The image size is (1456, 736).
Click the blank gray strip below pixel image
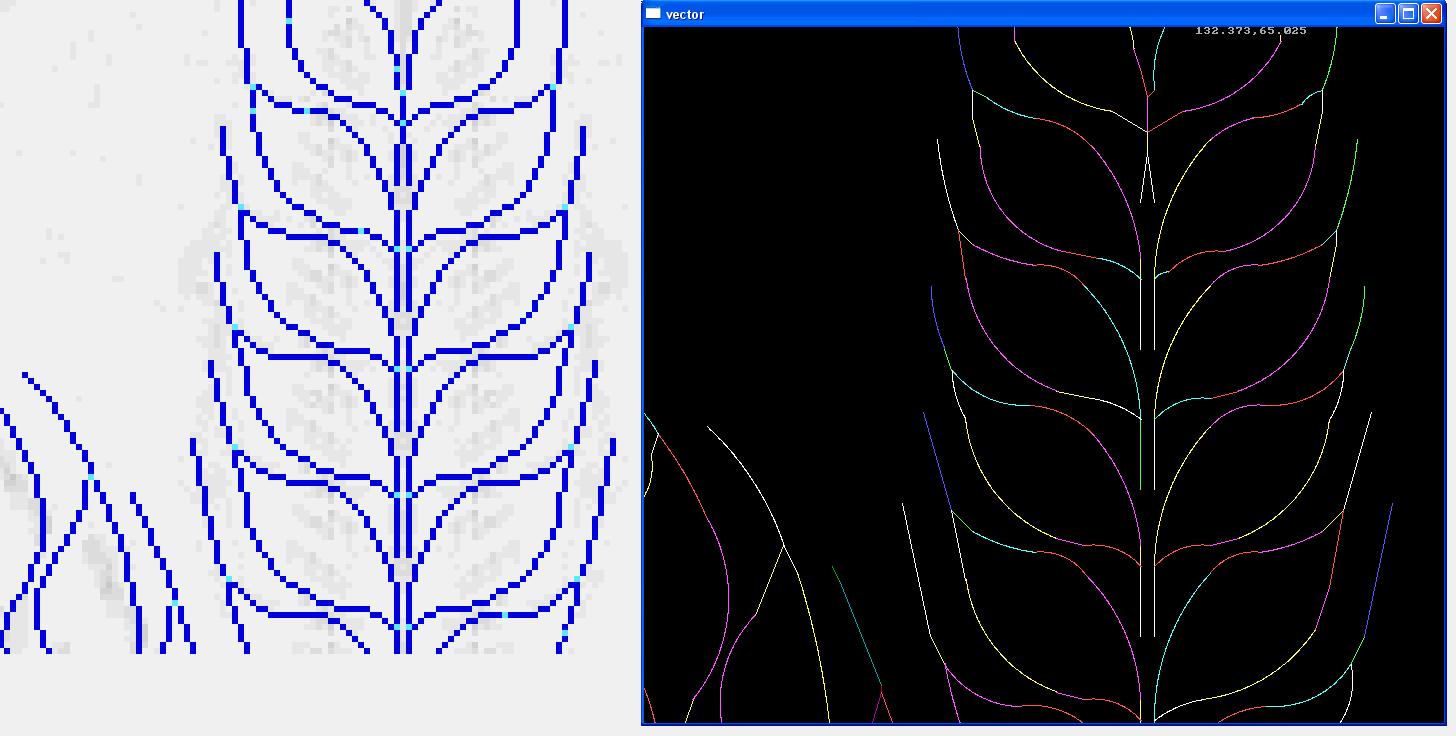tap(320, 695)
